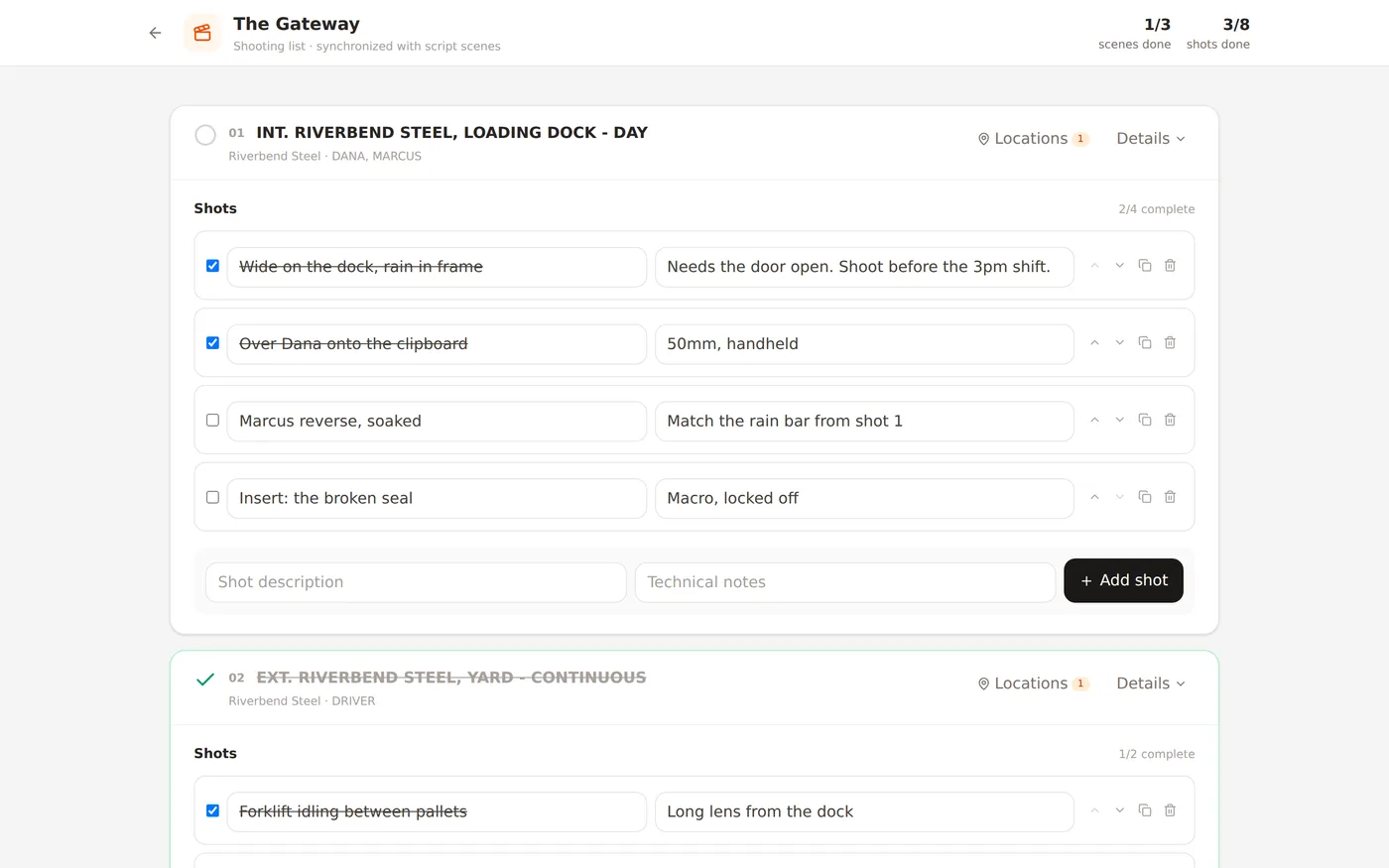The width and height of the screenshot is (1389, 868).
Task: Delete the 'Over Dana onto the clipboard' shot
Action: [x=1170, y=343]
